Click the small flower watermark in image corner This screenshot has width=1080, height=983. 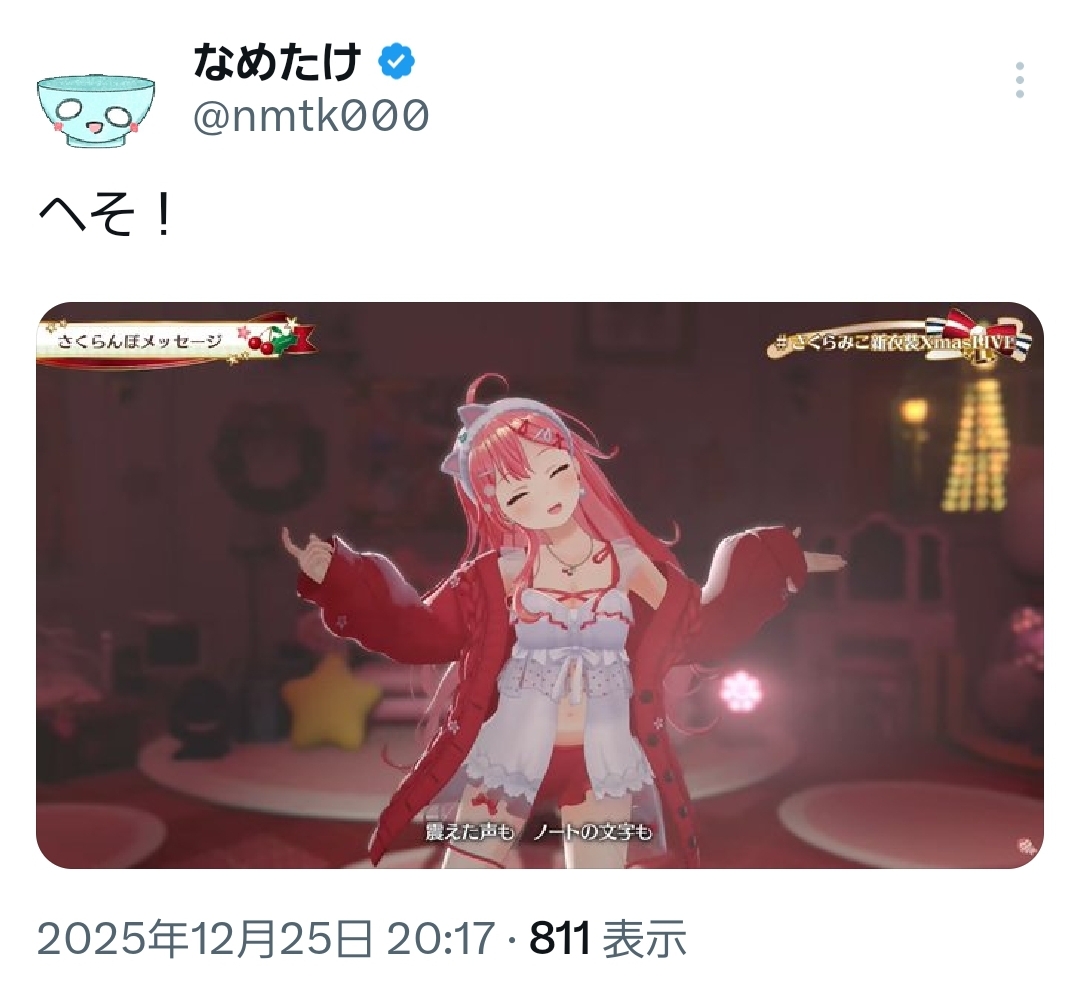tap(1026, 846)
